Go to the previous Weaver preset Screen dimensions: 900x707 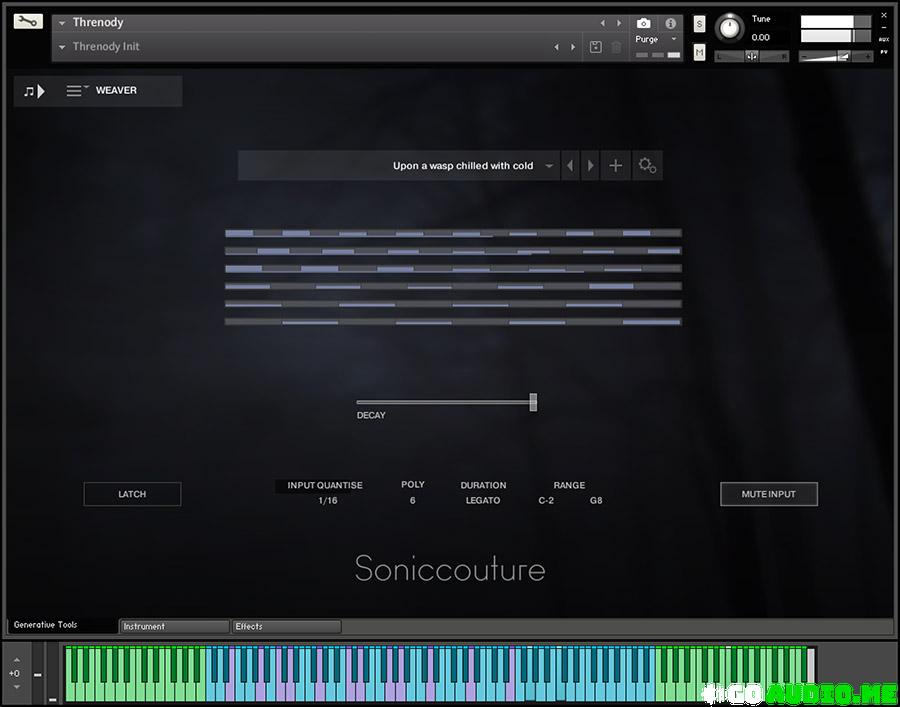point(570,166)
